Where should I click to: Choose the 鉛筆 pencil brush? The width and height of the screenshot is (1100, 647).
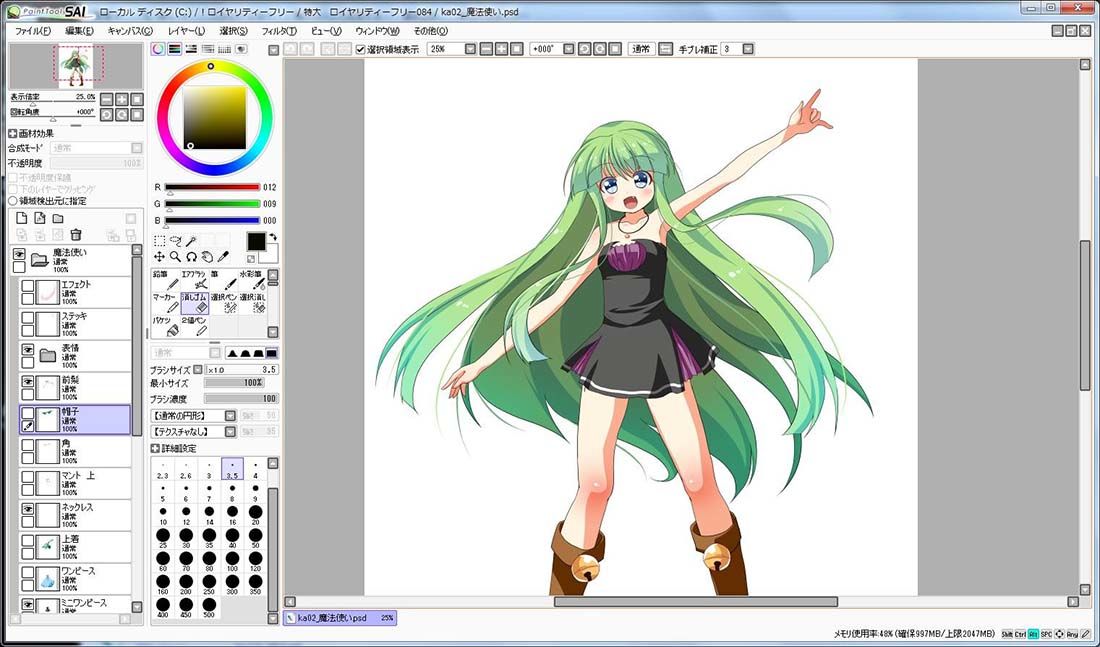(x=166, y=280)
